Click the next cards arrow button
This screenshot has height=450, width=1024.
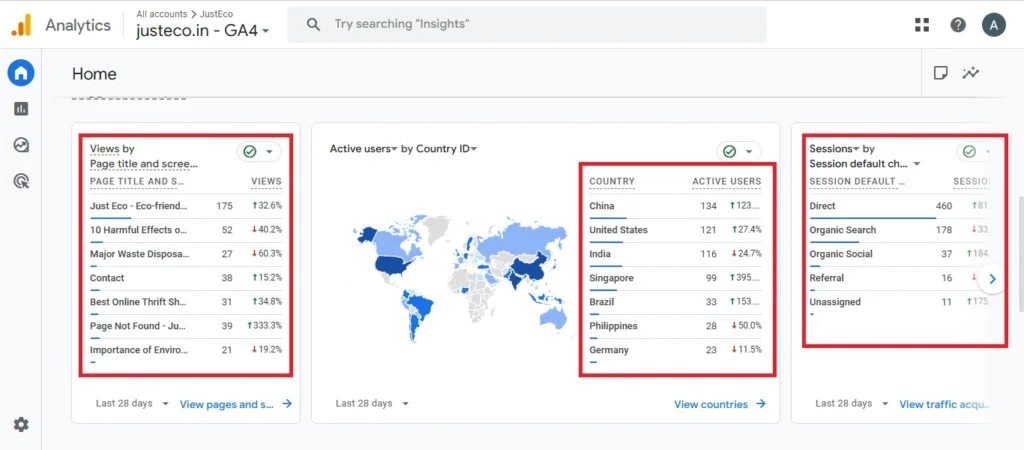[x=993, y=279]
